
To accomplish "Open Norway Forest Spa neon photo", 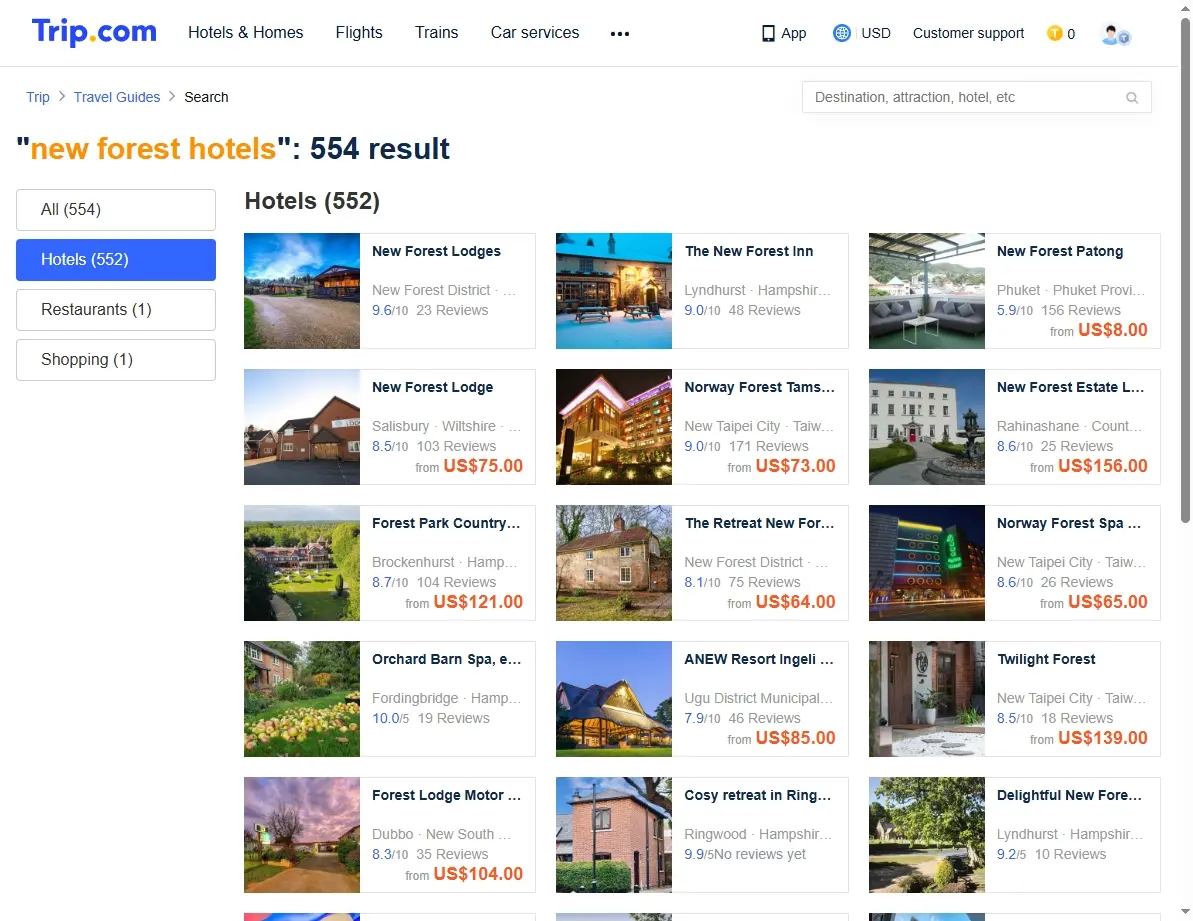I will click(x=927, y=564).
